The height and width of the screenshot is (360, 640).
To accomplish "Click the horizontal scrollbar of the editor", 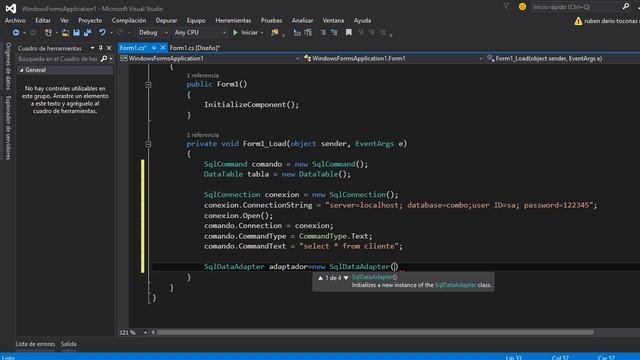I will (375, 332).
